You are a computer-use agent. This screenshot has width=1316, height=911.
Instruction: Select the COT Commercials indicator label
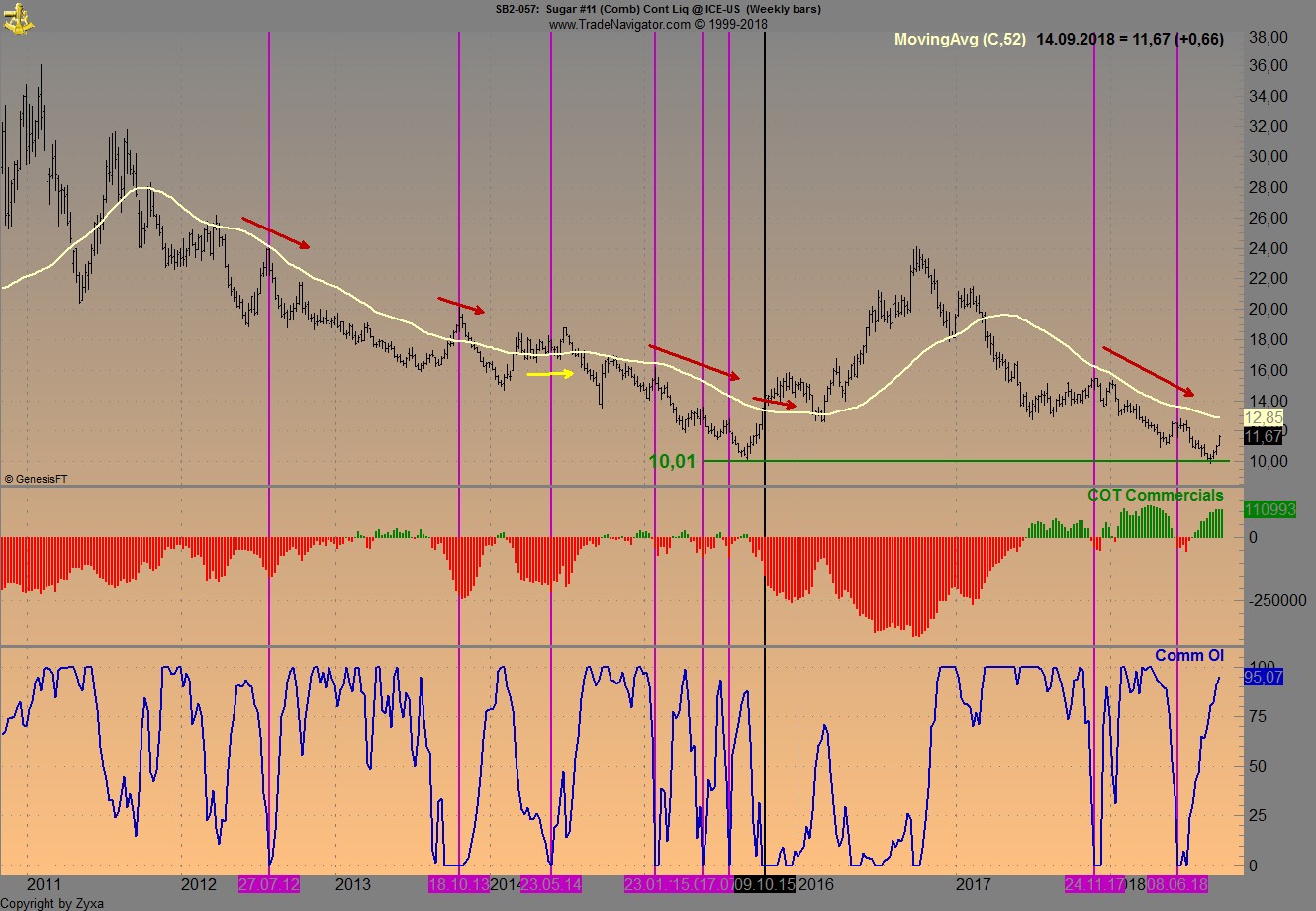tap(1155, 495)
